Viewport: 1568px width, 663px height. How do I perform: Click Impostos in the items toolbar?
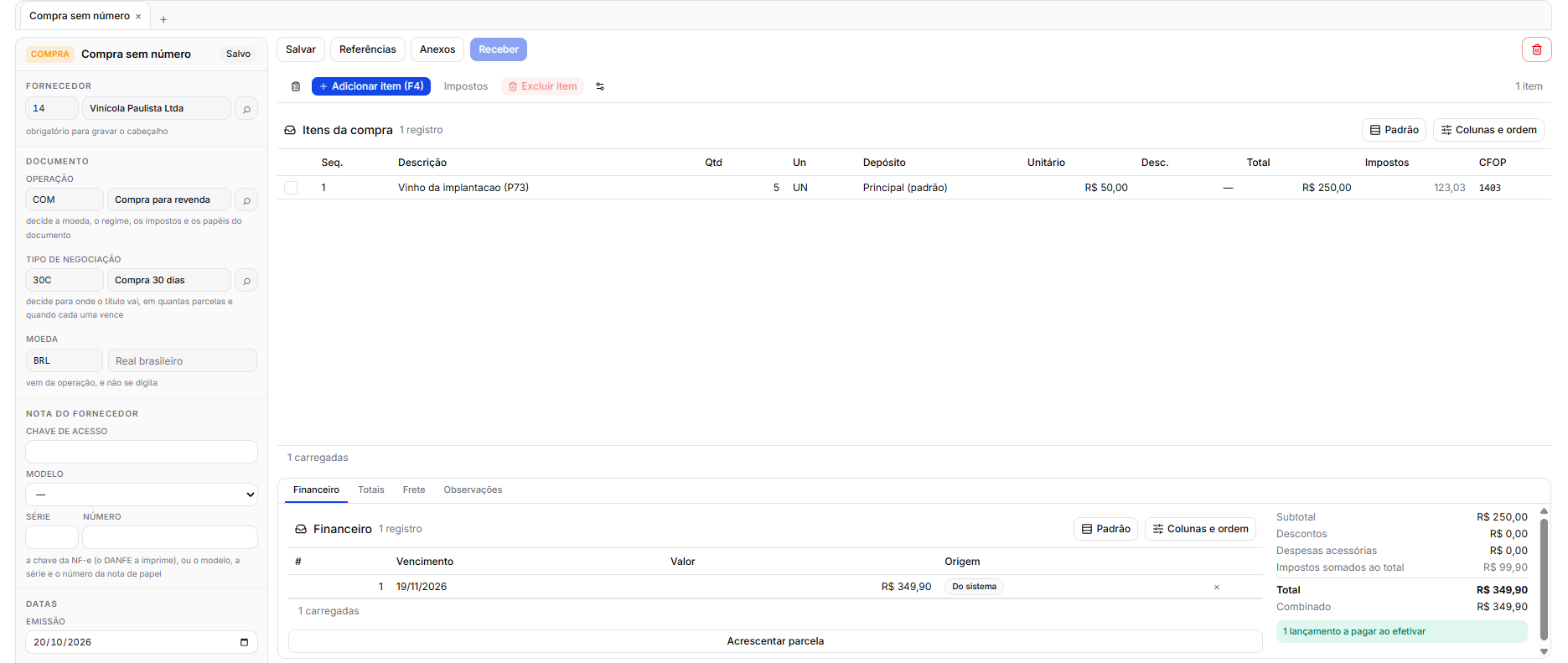tap(466, 87)
